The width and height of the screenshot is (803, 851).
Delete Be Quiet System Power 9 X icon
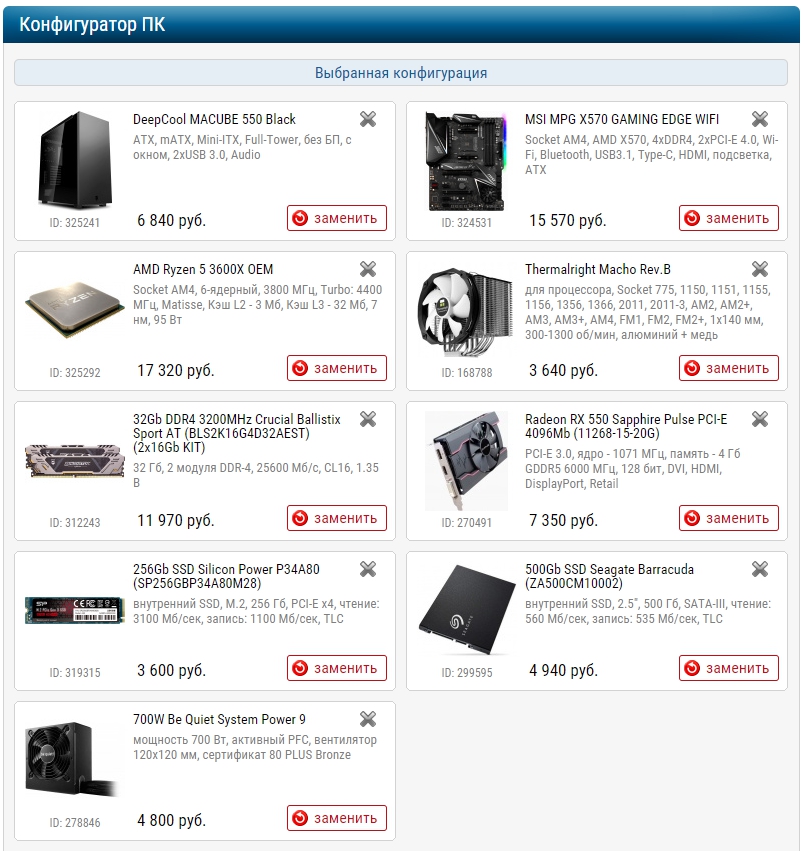pyautogui.click(x=368, y=719)
